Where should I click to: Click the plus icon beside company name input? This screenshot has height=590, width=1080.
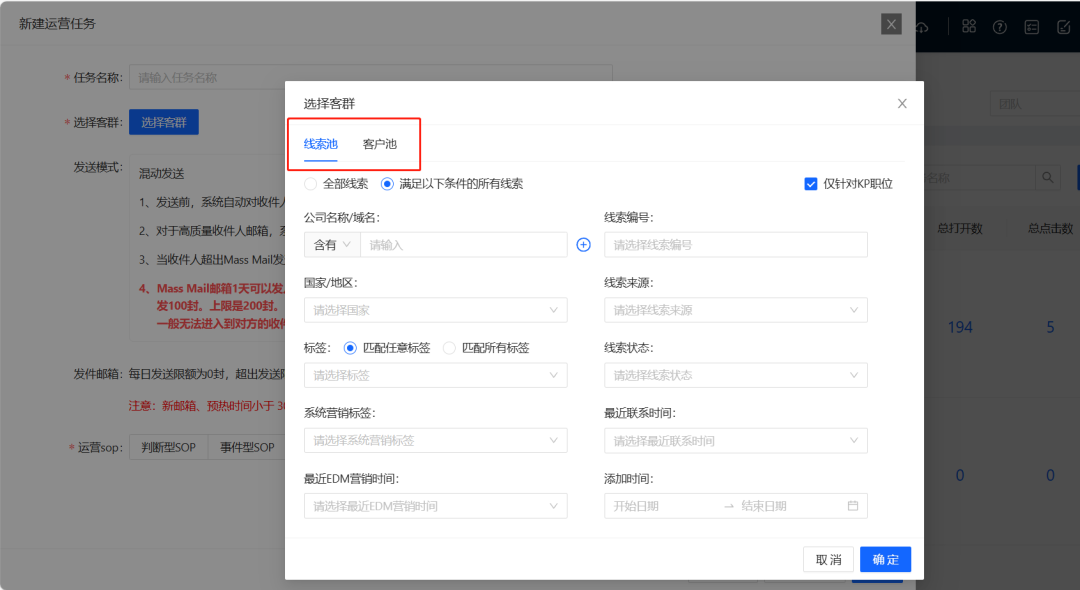click(x=583, y=244)
